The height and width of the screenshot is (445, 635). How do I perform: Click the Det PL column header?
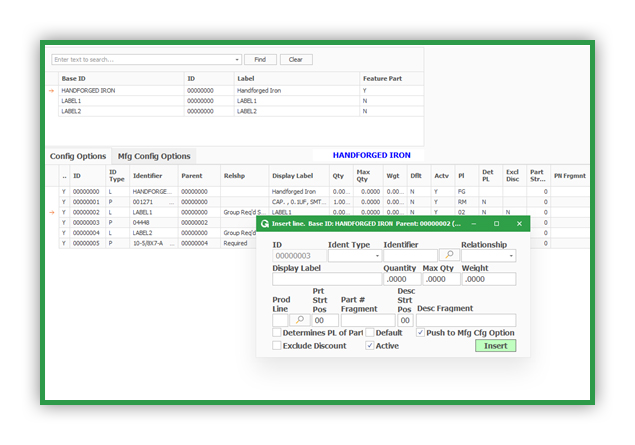[x=490, y=176]
